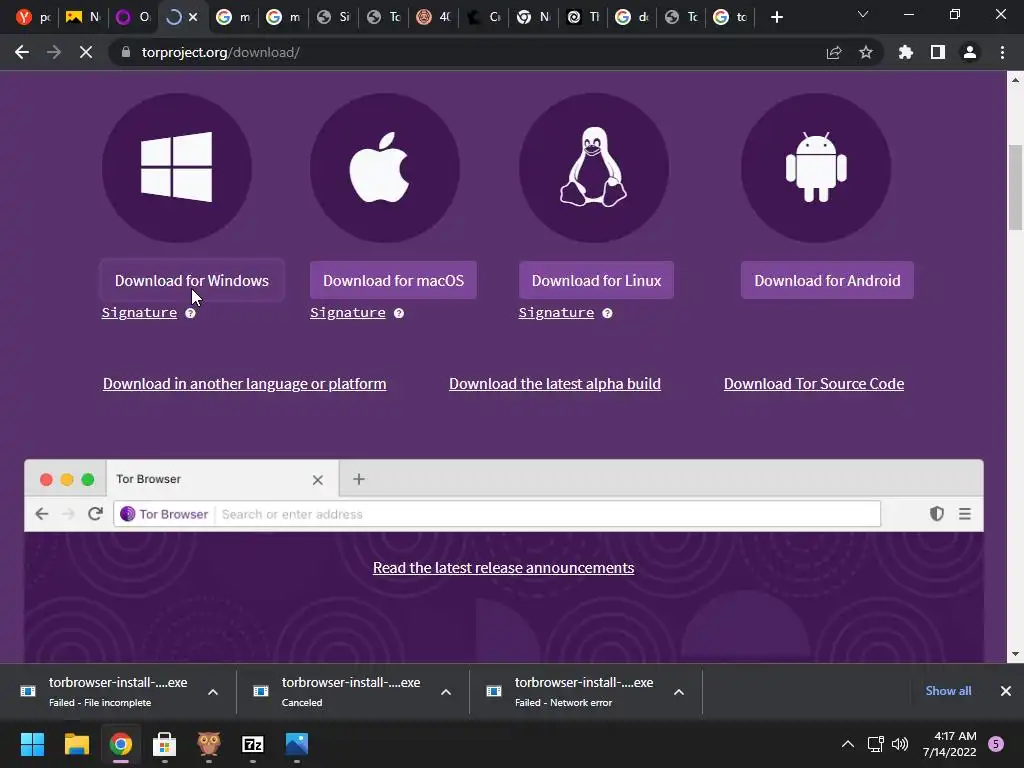
Task: Switch to the tab labeled Ti
Action: point(583,17)
